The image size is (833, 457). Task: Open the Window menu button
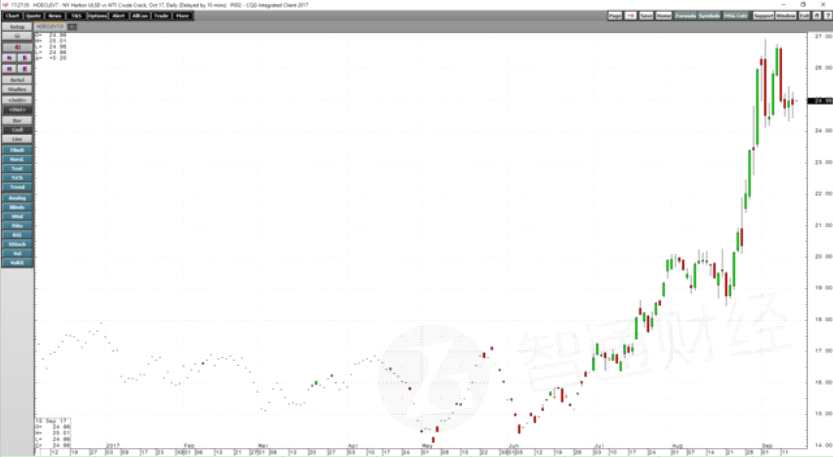786,16
